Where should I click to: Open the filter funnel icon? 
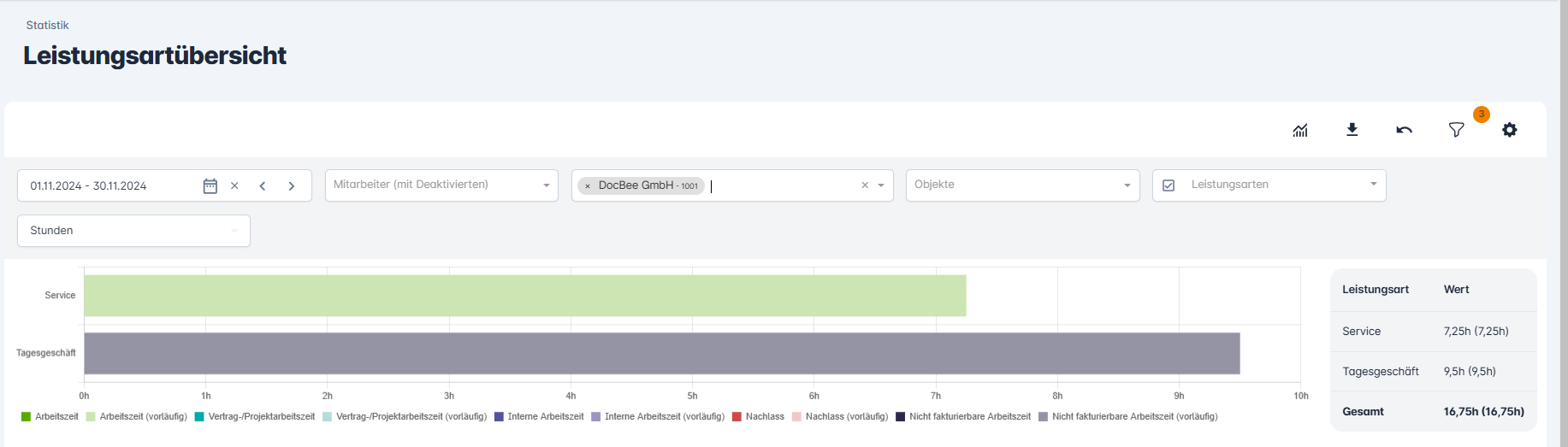1456,130
